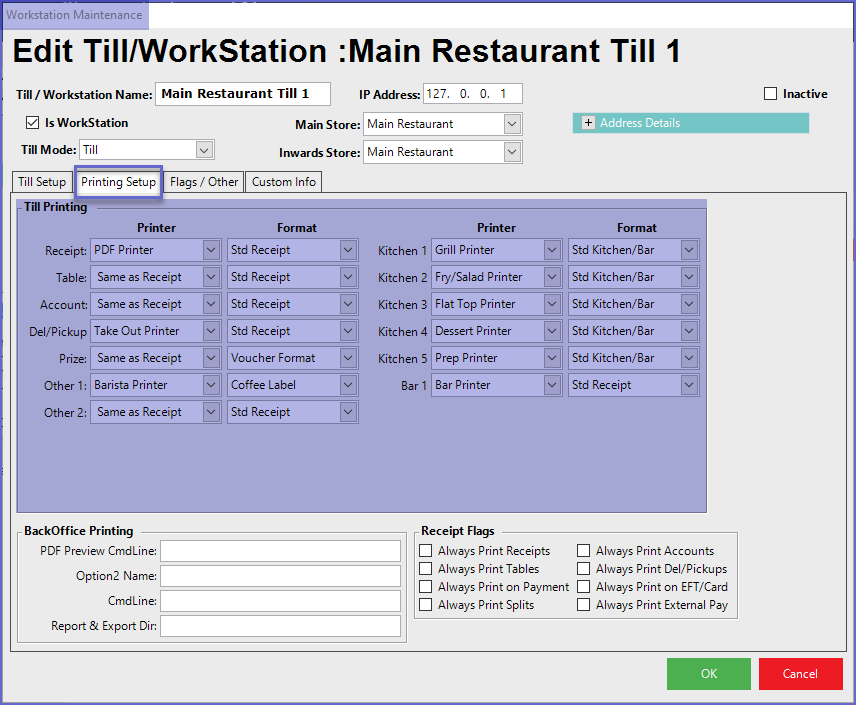Expand the Receipt printer dropdown

pyautogui.click(x=211, y=250)
